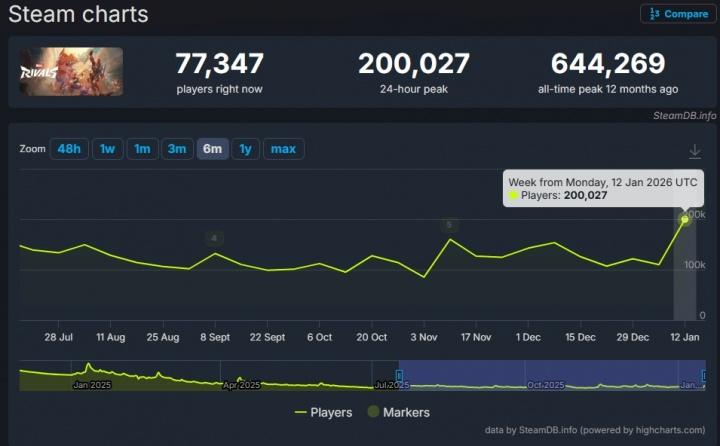Click the download chart icon

pos(695,151)
